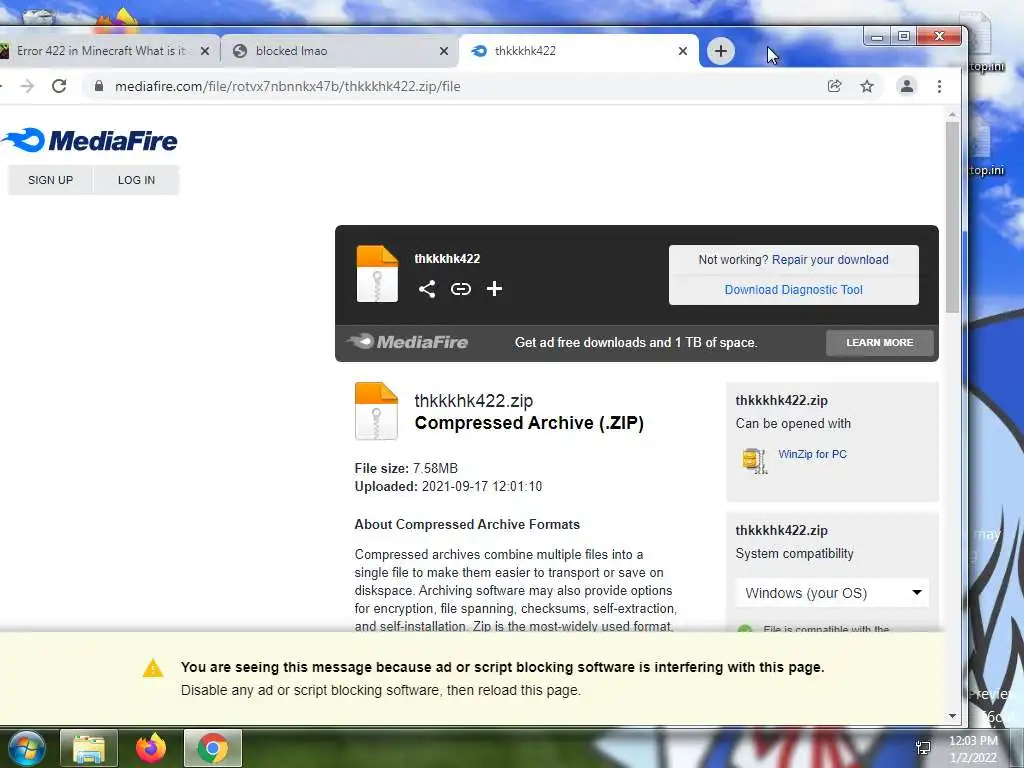Click the Uploaded: 2021-09-17 12:01:10 text

tap(448, 487)
